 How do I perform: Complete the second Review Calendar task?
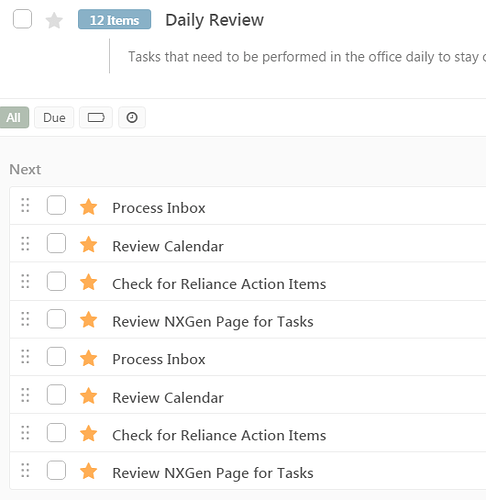coord(56,394)
